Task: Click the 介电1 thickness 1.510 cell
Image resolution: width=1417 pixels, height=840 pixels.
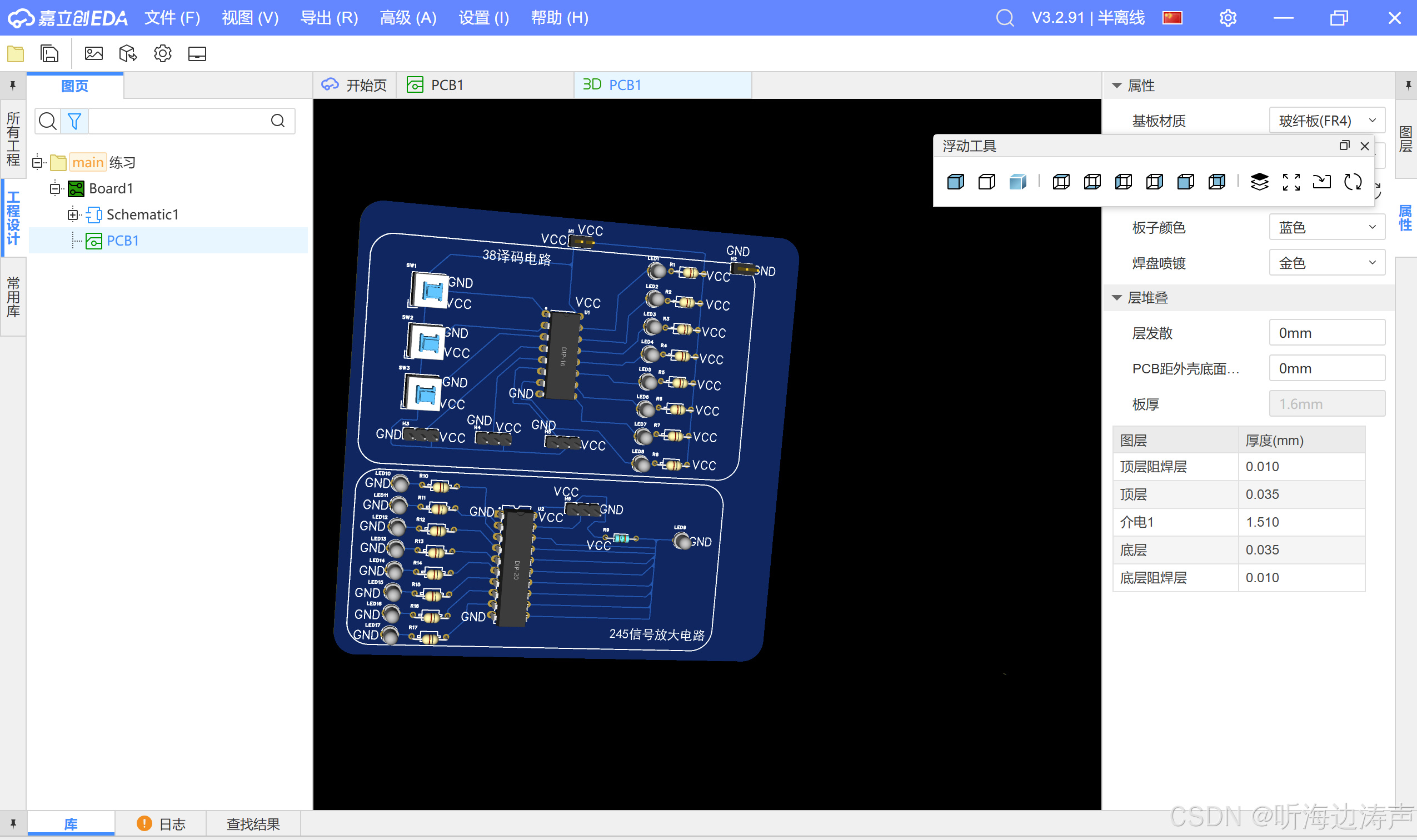Action: 1301,522
